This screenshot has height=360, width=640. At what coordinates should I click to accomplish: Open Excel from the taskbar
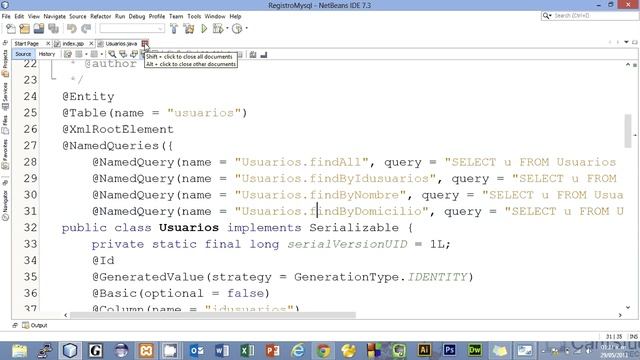pos(247,350)
